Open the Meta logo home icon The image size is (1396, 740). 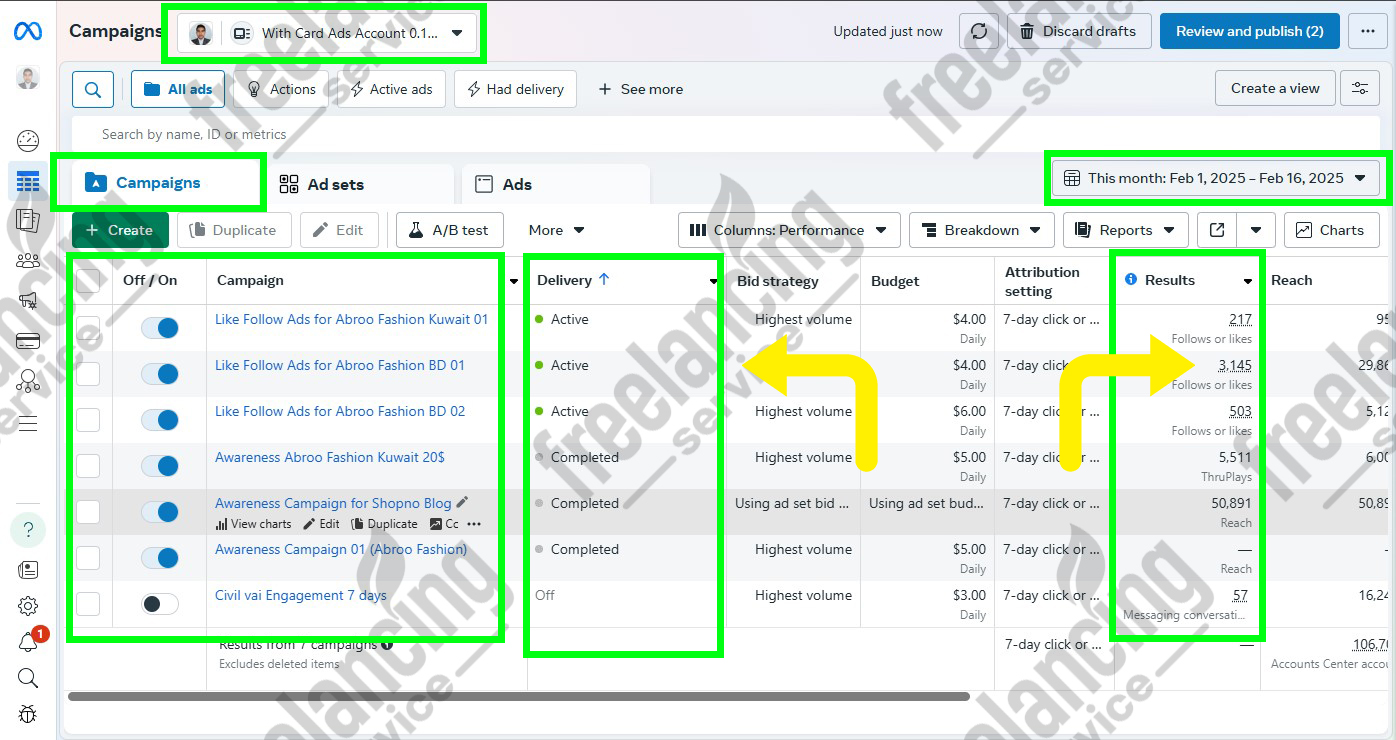click(28, 31)
